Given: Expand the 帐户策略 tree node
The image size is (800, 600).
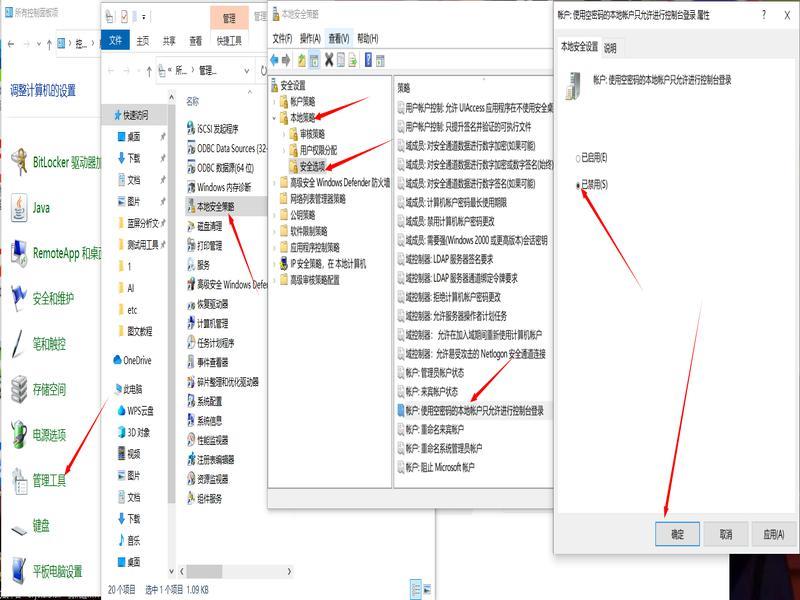Looking at the screenshot, I should 275,101.
